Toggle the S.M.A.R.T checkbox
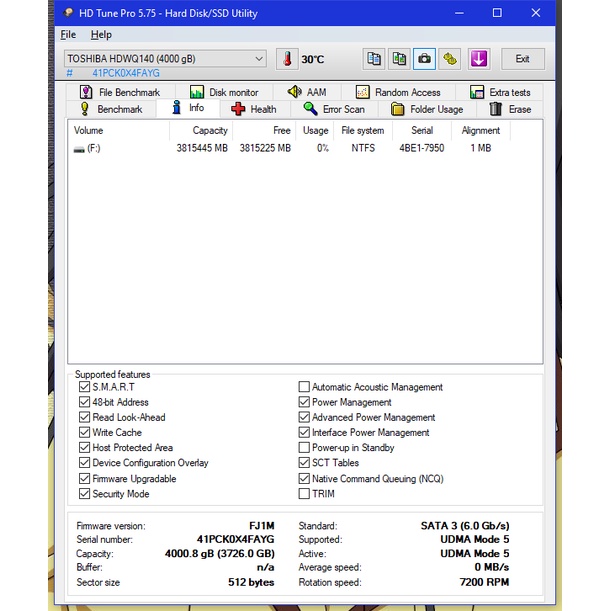Screen dimensions: 611x611 click(x=84, y=387)
